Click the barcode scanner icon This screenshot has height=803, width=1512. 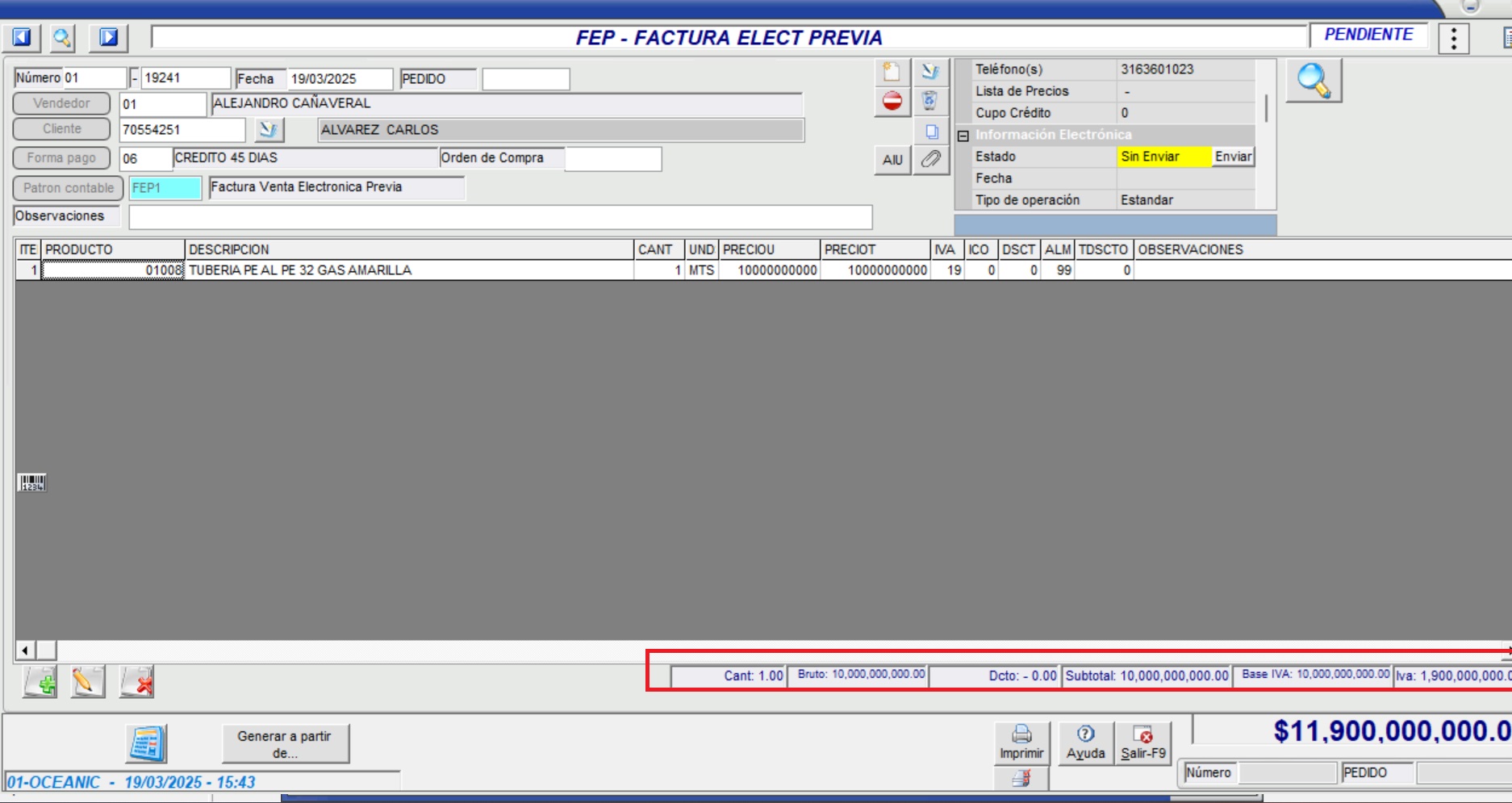tap(32, 483)
